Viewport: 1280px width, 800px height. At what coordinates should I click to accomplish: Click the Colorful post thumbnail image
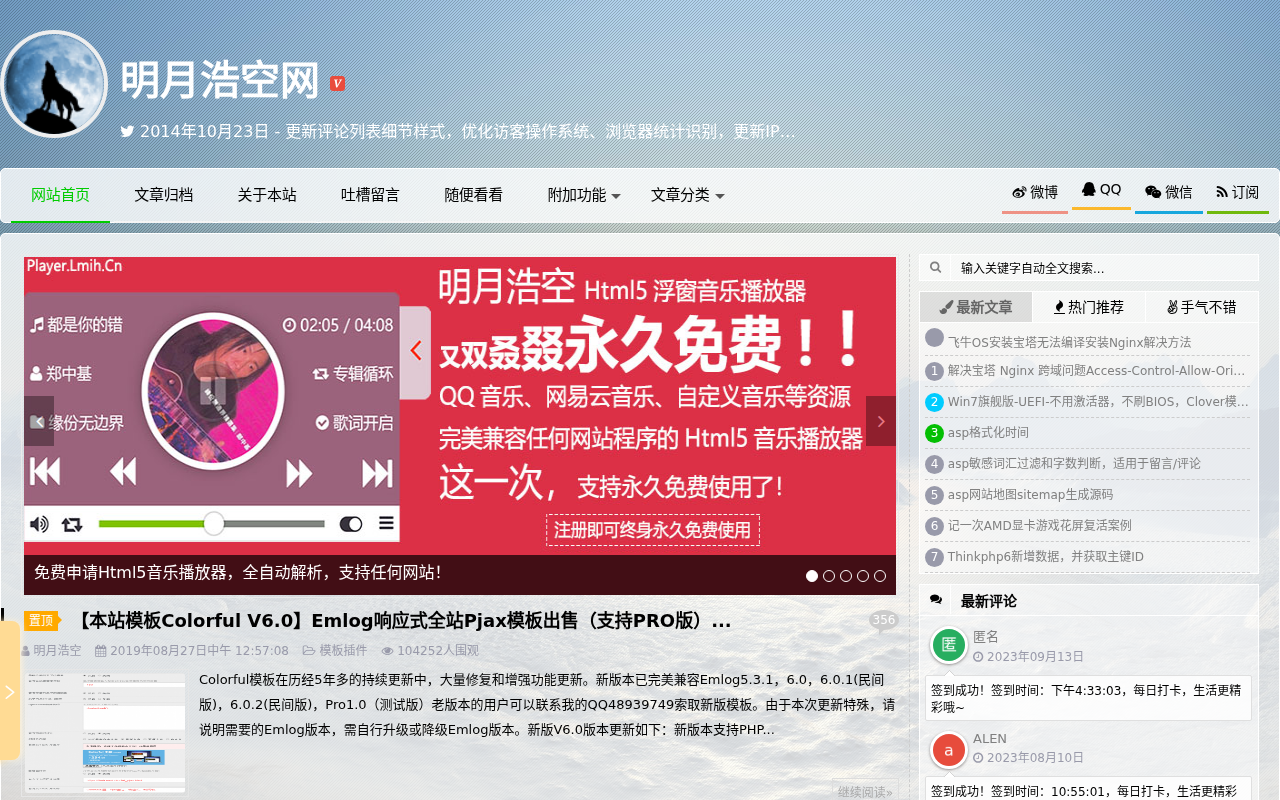click(x=105, y=733)
